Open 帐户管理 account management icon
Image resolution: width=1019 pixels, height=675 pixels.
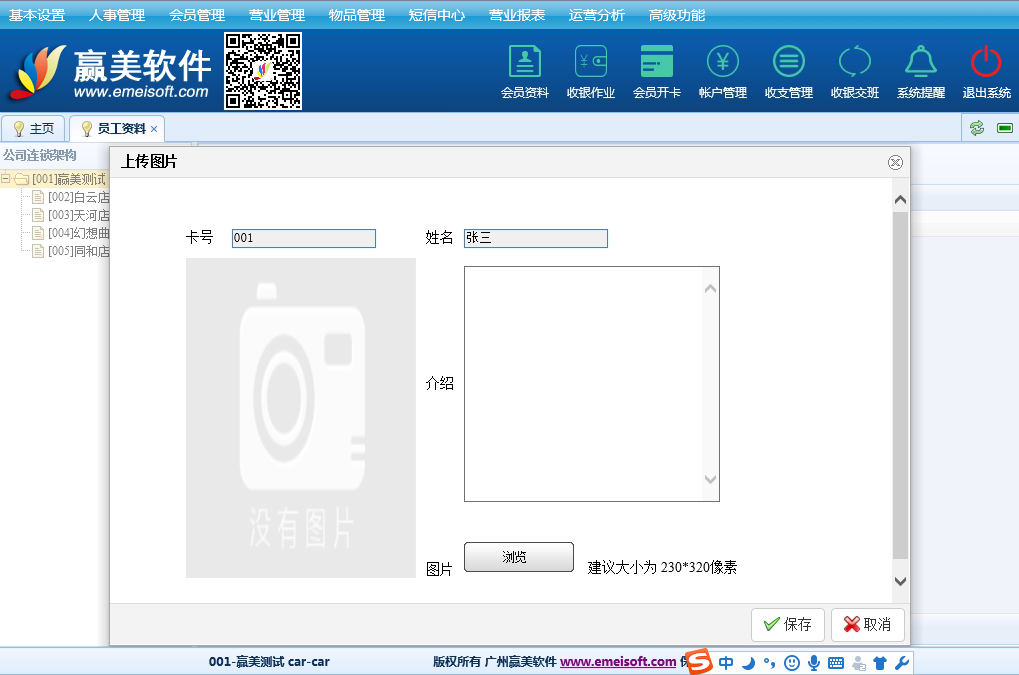pyautogui.click(x=722, y=72)
